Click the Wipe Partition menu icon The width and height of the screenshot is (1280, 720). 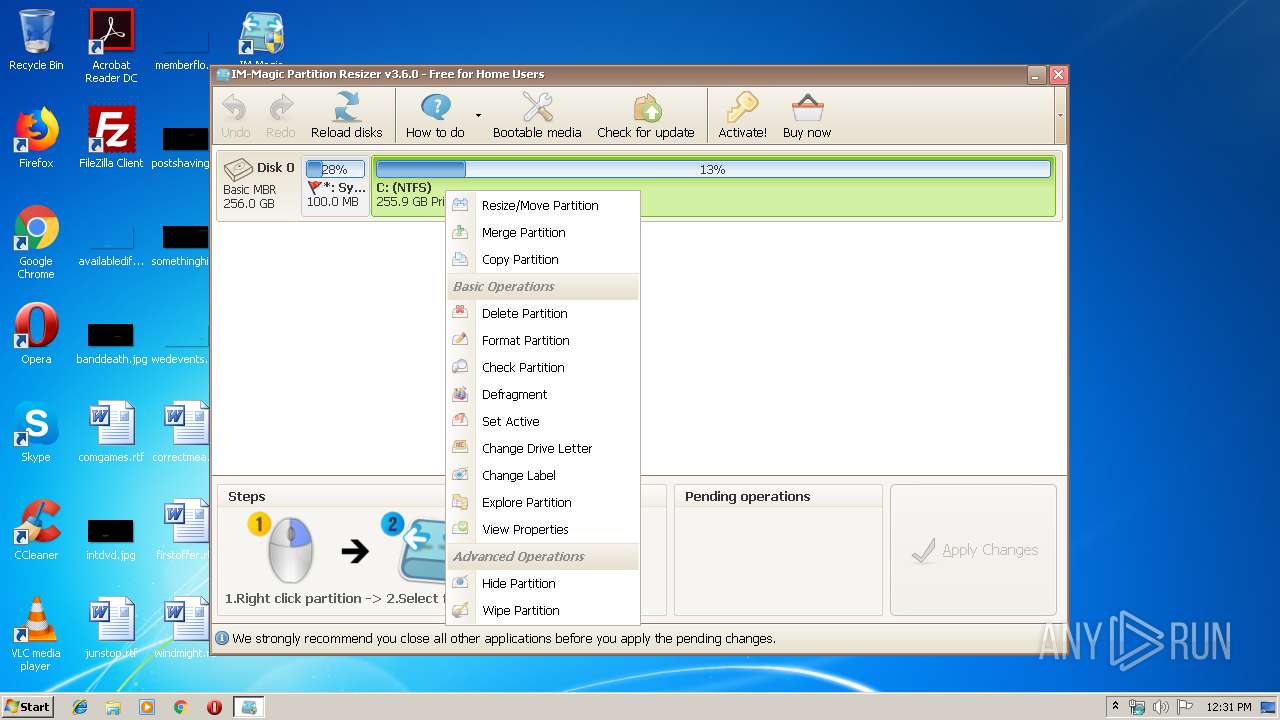pyautogui.click(x=460, y=610)
